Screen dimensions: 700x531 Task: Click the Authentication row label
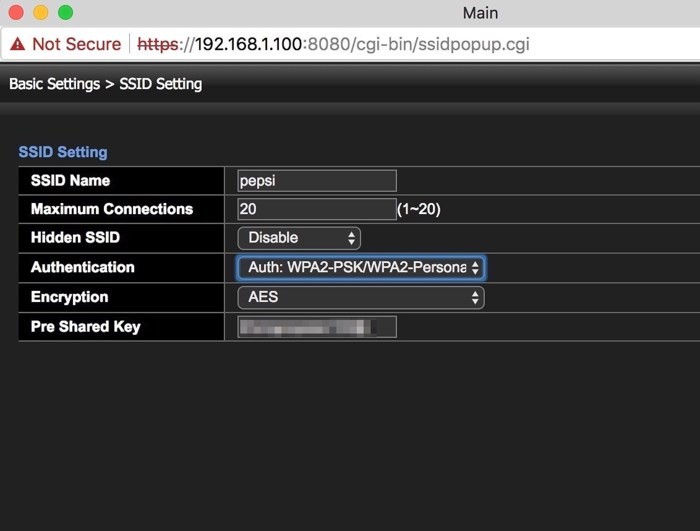(x=82, y=268)
